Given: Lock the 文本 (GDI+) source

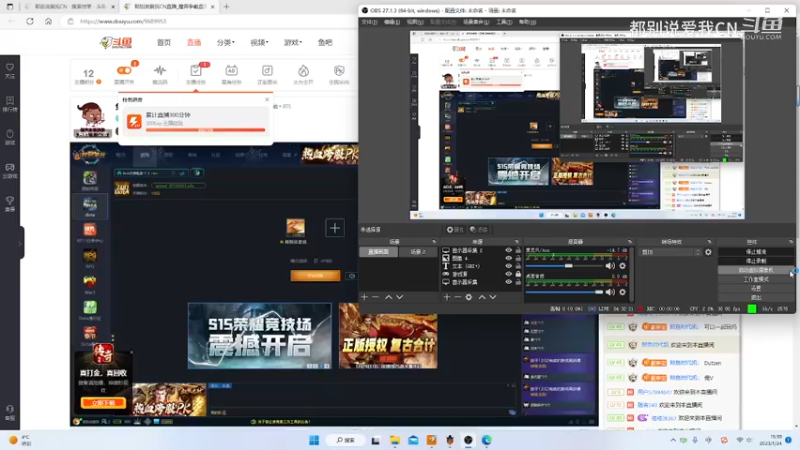Looking at the screenshot, I should pyautogui.click(x=518, y=266).
